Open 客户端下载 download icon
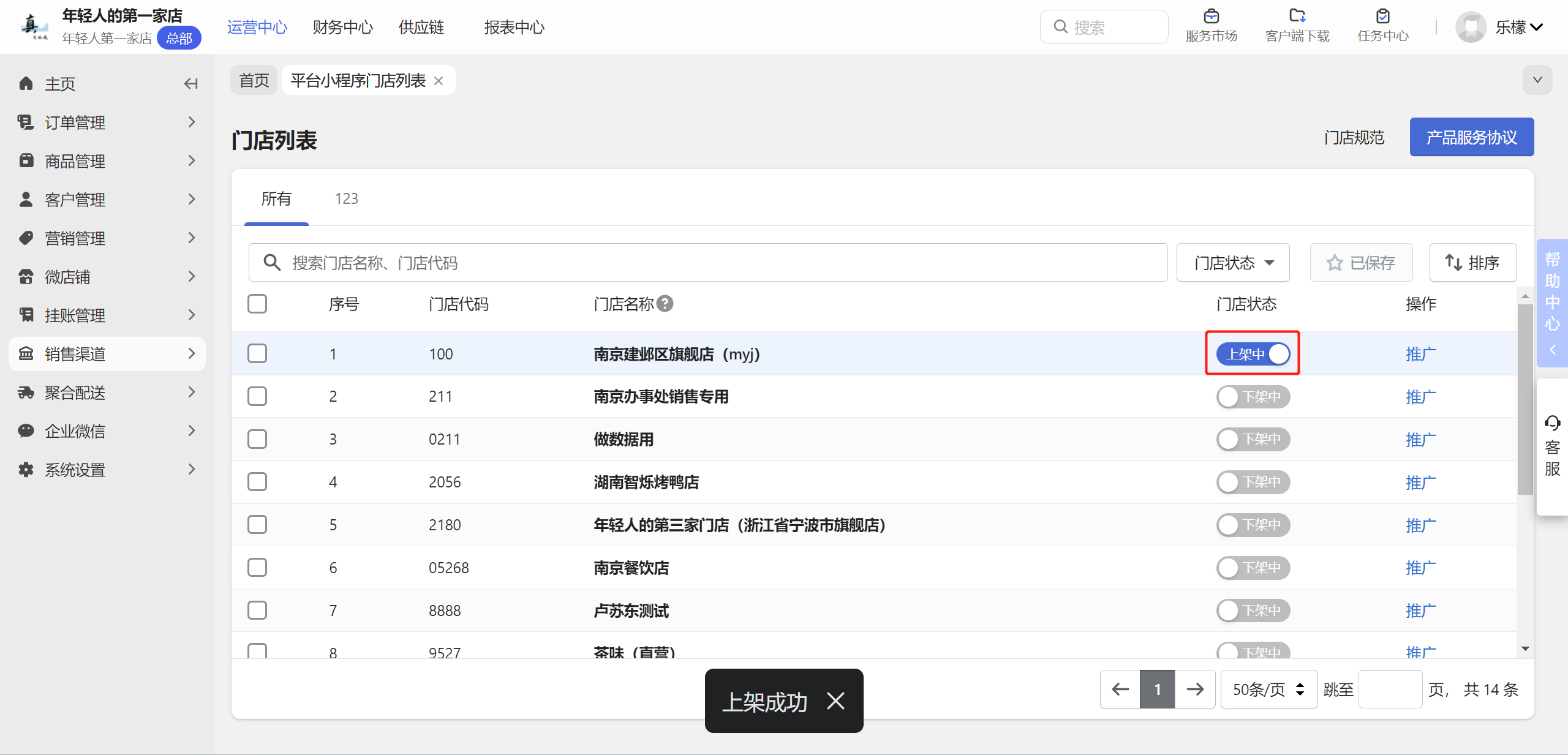The image size is (1568, 755). point(1297,17)
